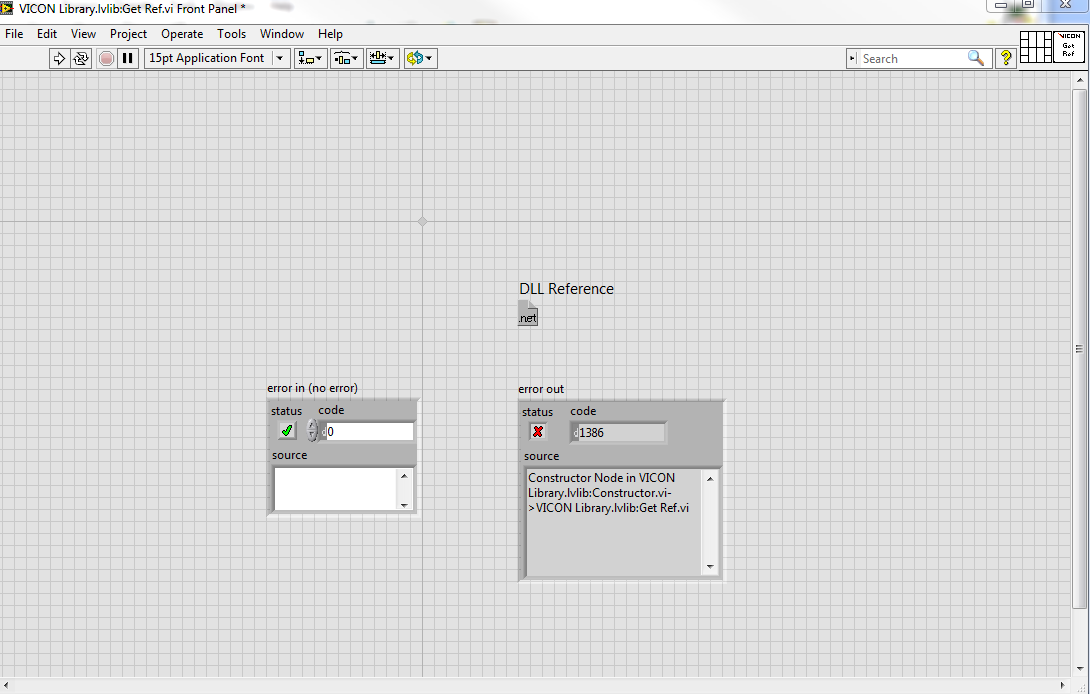This screenshot has height=694, width=1090.
Task: Click the error out status X indicator
Action: coord(538,431)
